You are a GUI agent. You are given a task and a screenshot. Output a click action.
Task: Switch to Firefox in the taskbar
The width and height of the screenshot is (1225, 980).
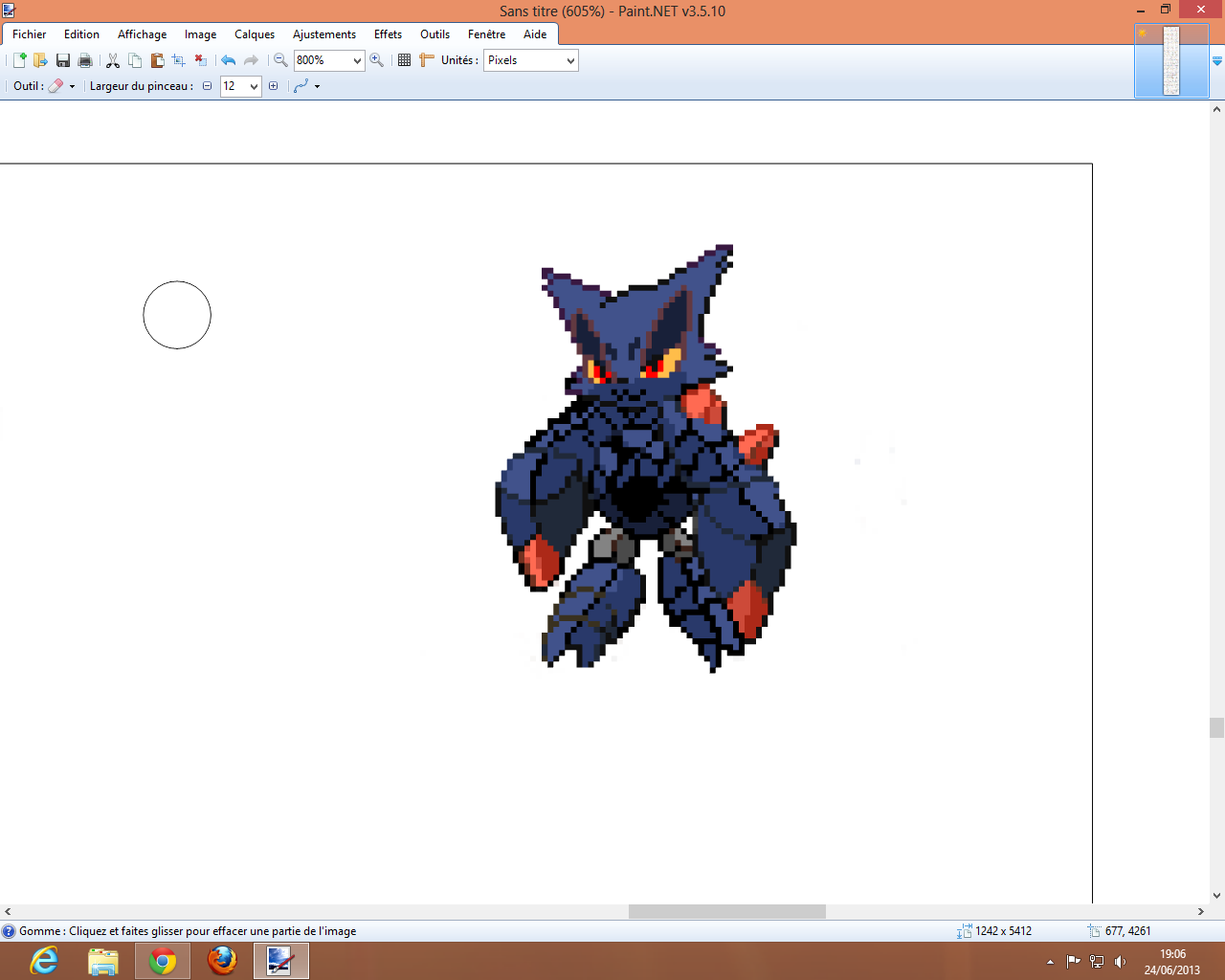tap(222, 961)
